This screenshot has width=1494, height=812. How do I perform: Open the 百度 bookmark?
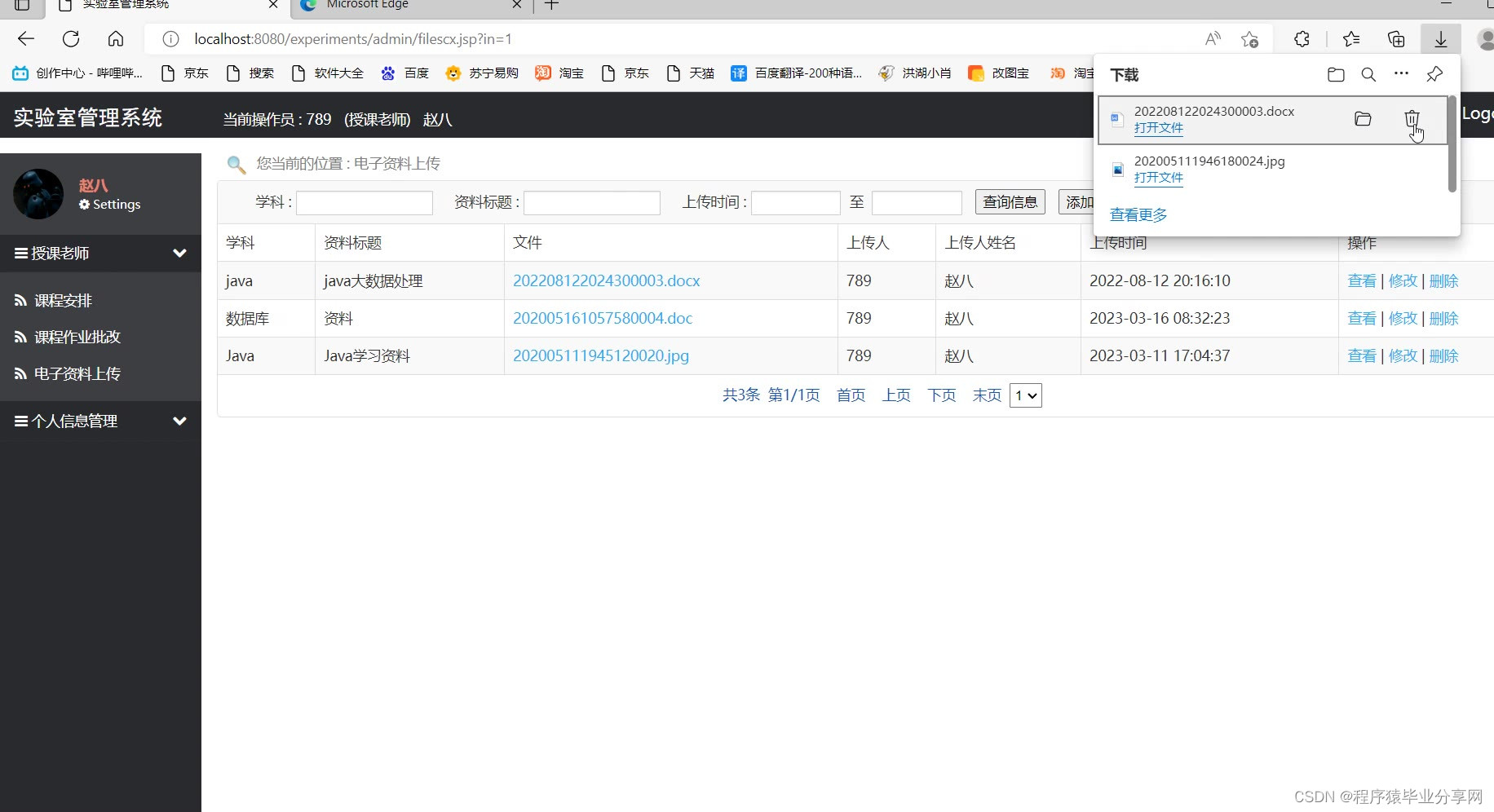point(404,73)
